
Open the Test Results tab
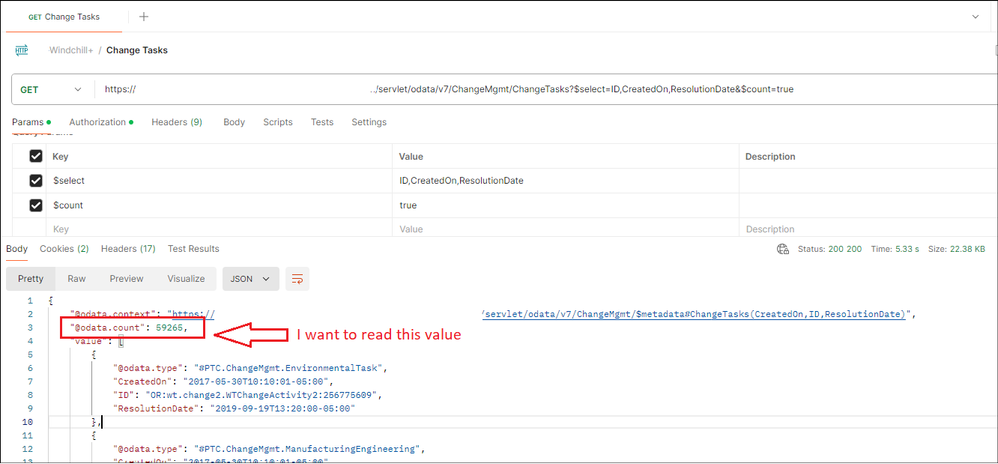click(x=193, y=249)
